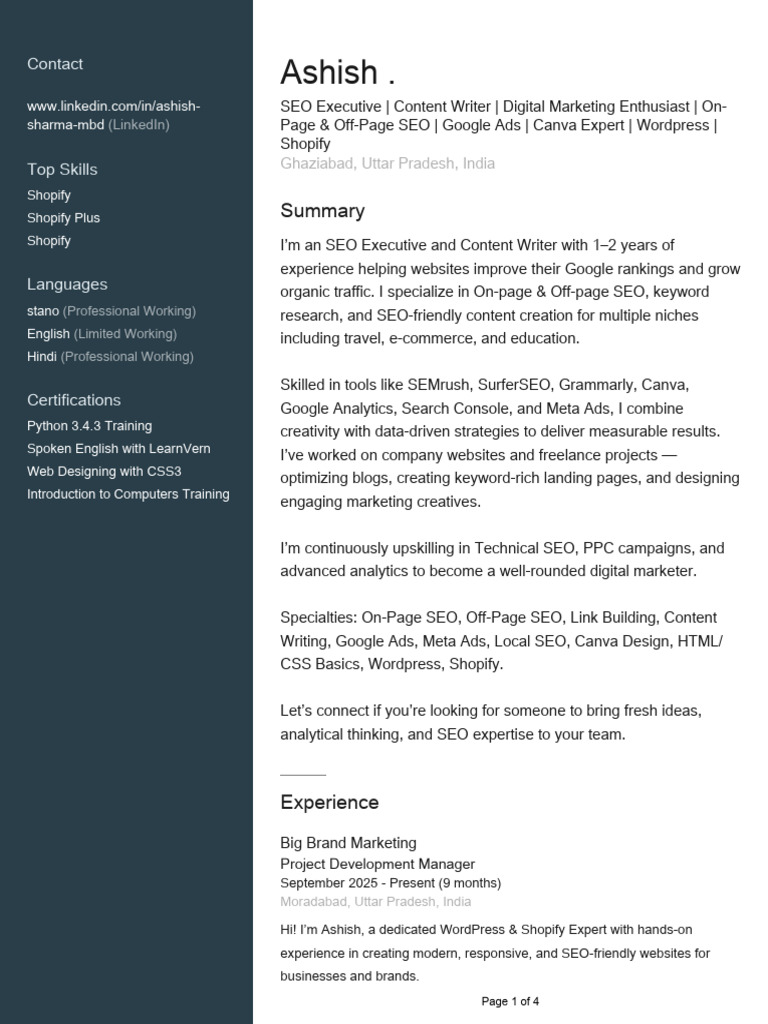The height and width of the screenshot is (1024, 768).
Task: Click the Moradabad, Uttar Pradesh location text
Action: pyautogui.click(x=376, y=902)
